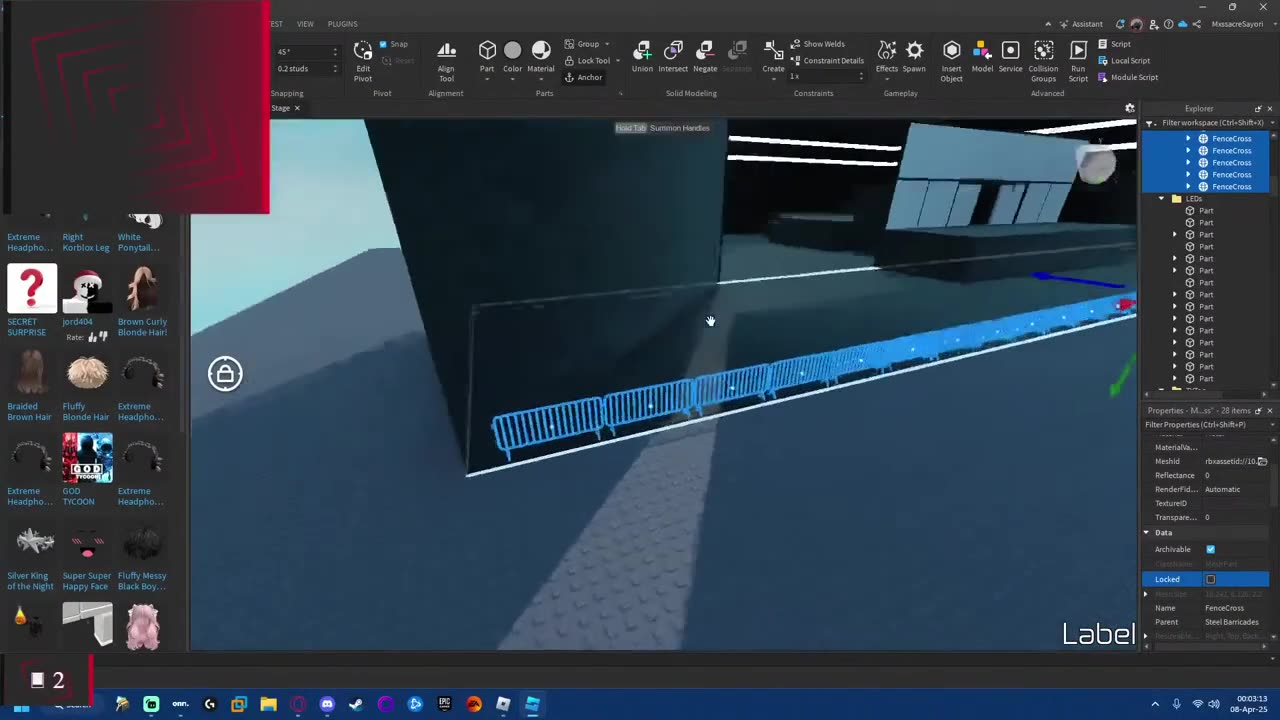The height and width of the screenshot is (720, 1280).
Task: Click the Negate tool
Action: point(705,57)
